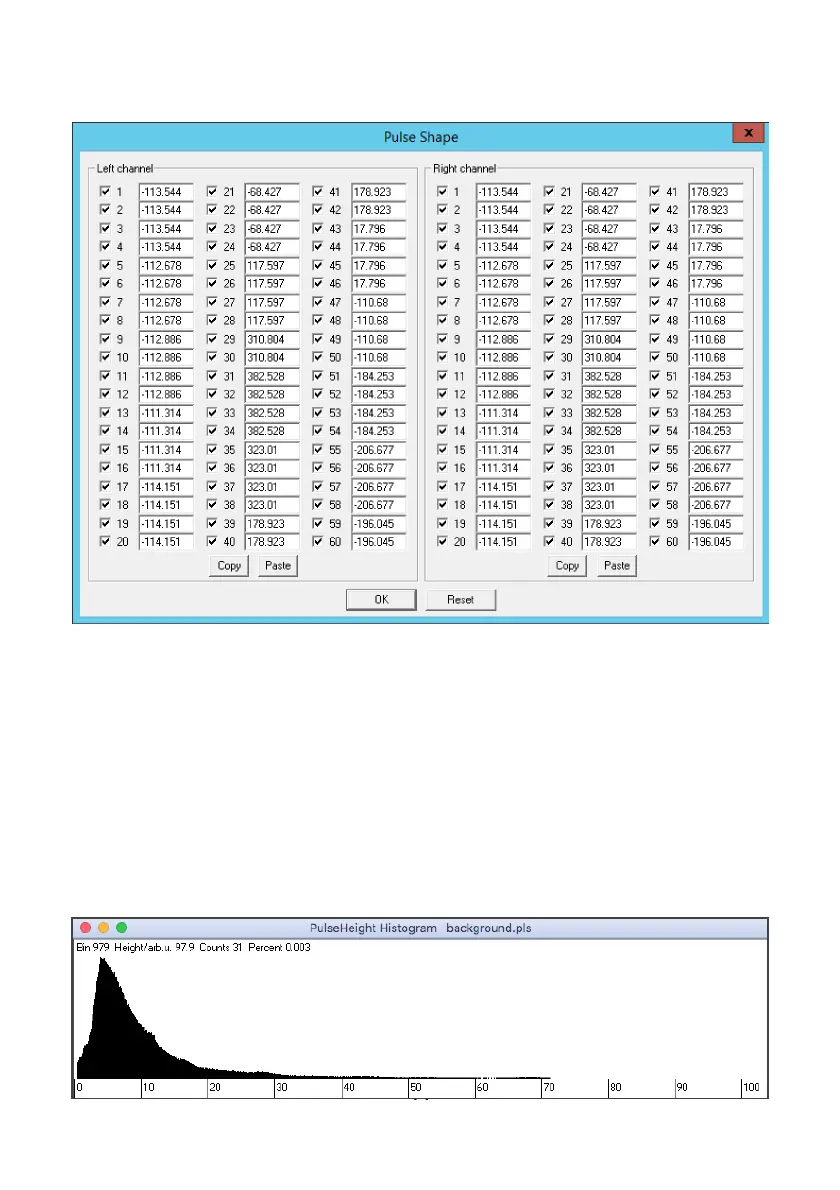
Task: Toggle Left channel checkbox 40
Action: (x=212, y=541)
